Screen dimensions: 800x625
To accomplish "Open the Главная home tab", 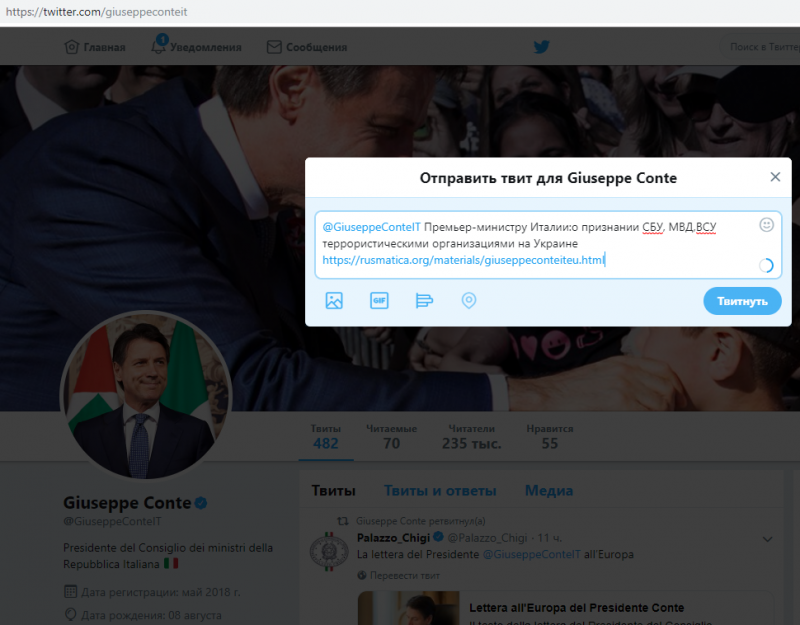I will coord(95,47).
